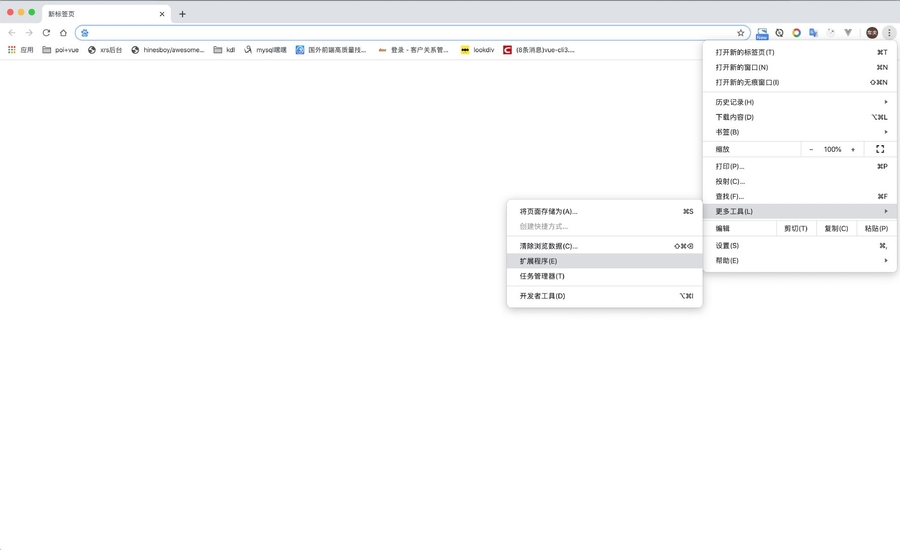Enter fullscreen via the zoom row icon
The image size is (900, 550).
pyautogui.click(x=880, y=149)
